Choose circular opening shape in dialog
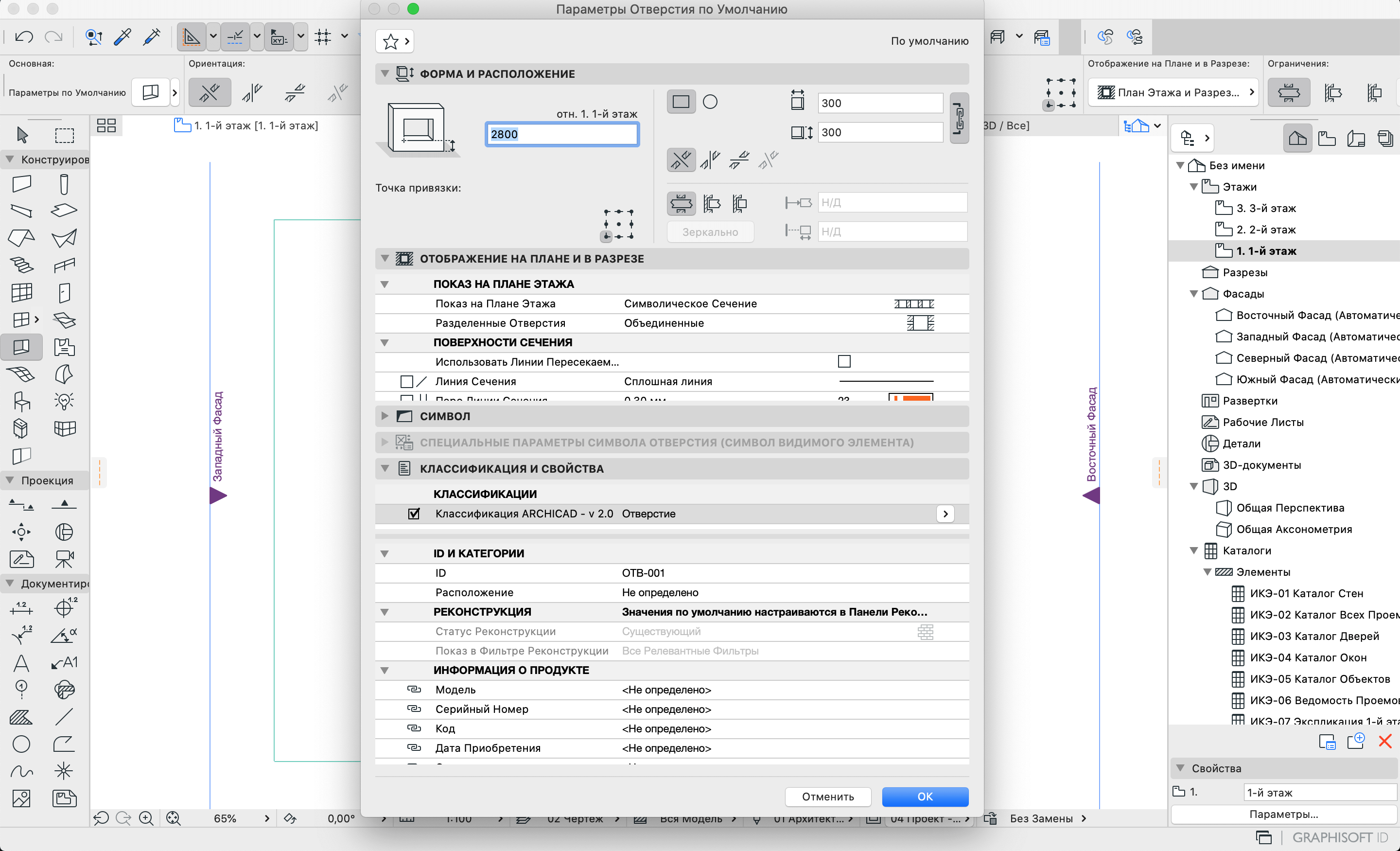Screen dimensions: 1400x851 pos(710,102)
